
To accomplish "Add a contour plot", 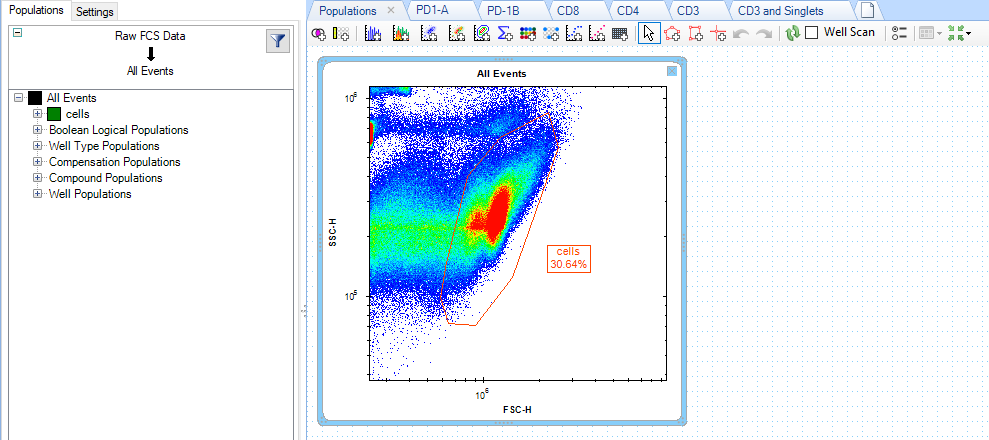I will pyautogui.click(x=481, y=33).
